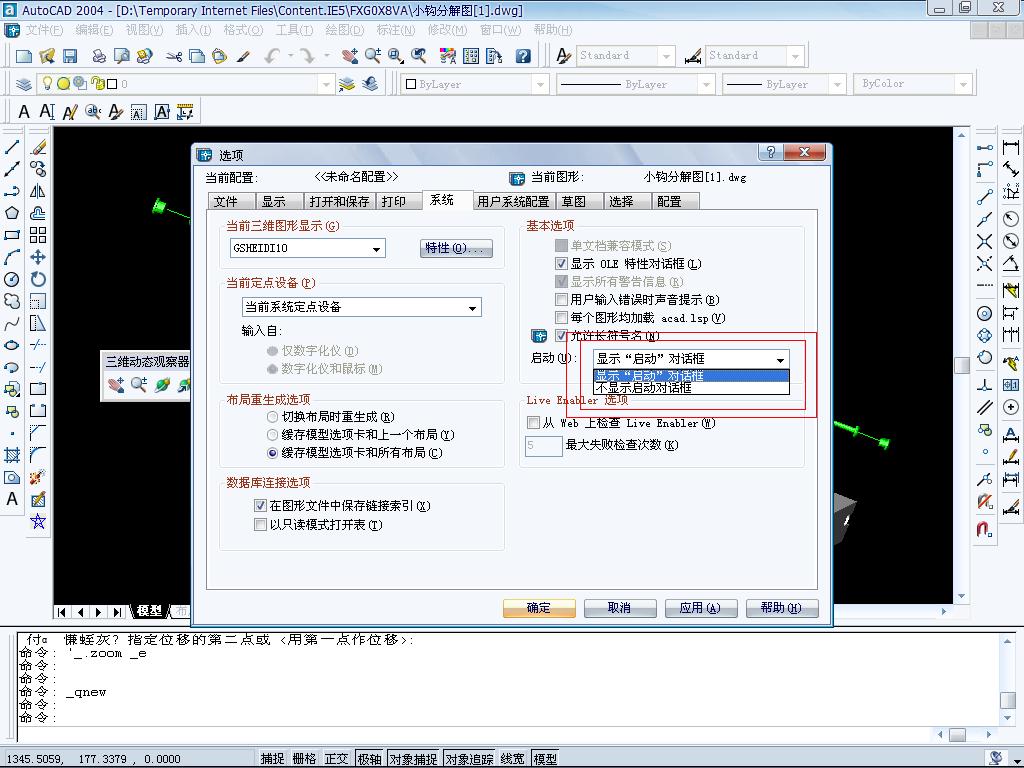Click the Plot printer icon

[99, 56]
